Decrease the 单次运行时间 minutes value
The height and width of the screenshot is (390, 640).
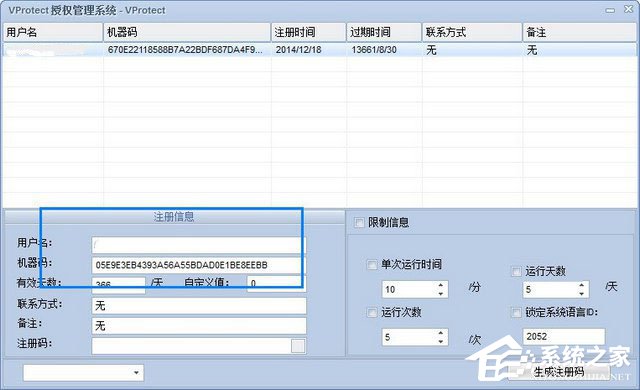tap(440, 294)
